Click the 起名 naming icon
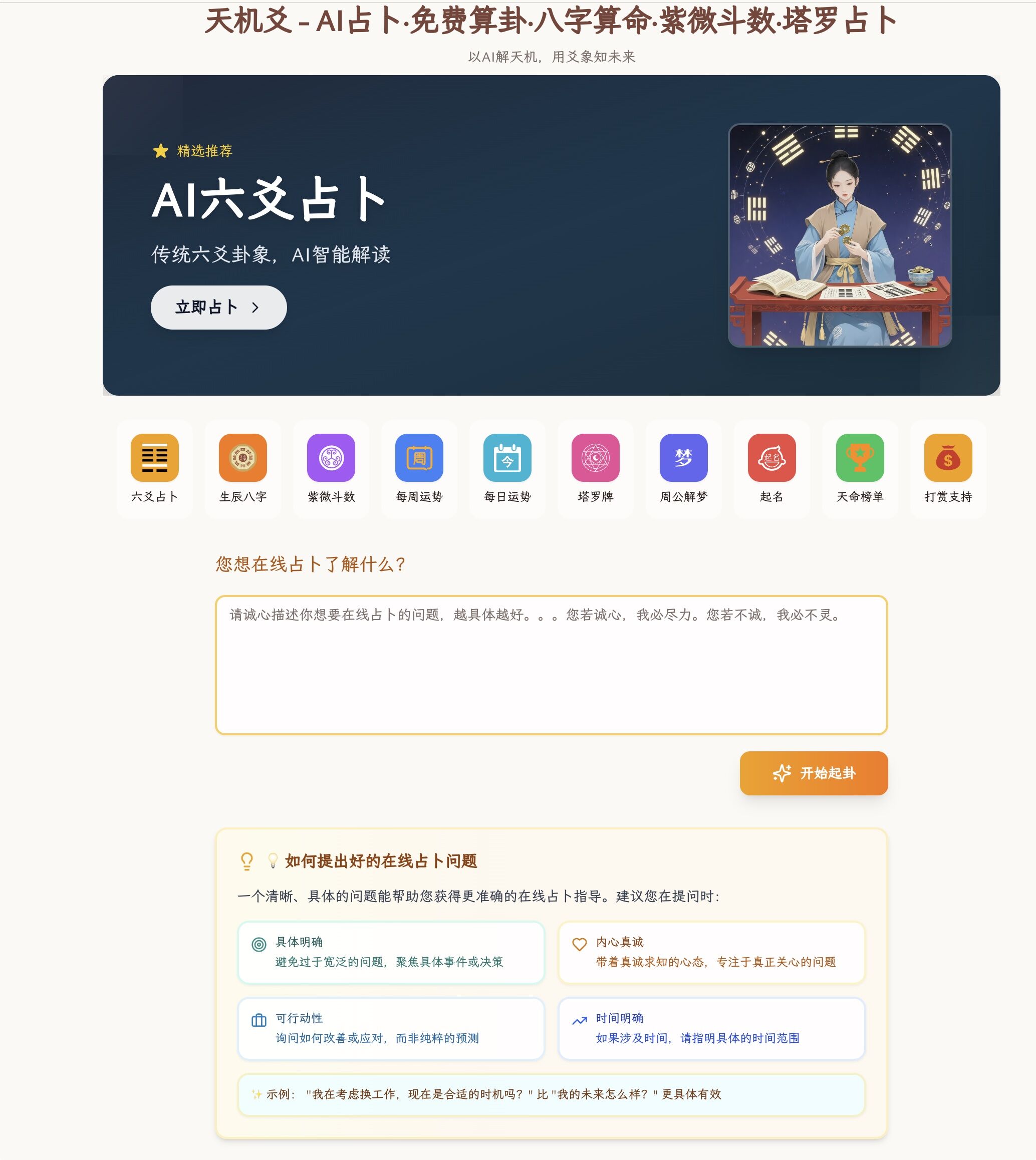 (x=772, y=458)
